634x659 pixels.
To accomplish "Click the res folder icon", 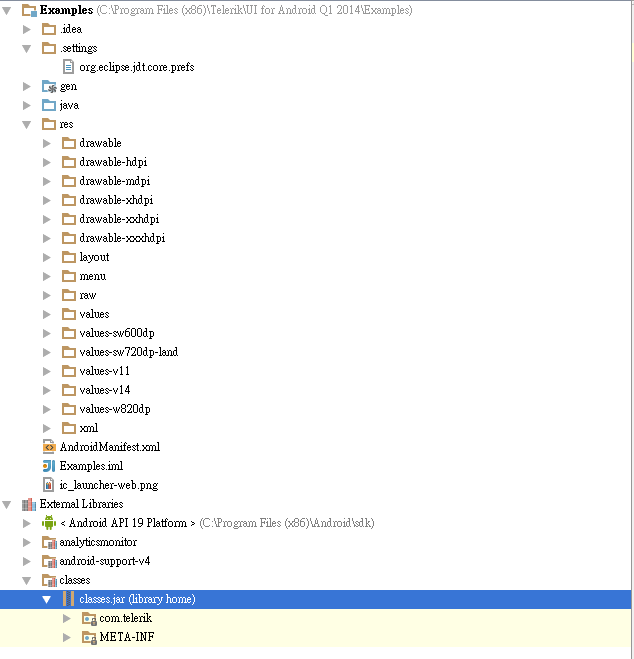I will click(x=49, y=124).
